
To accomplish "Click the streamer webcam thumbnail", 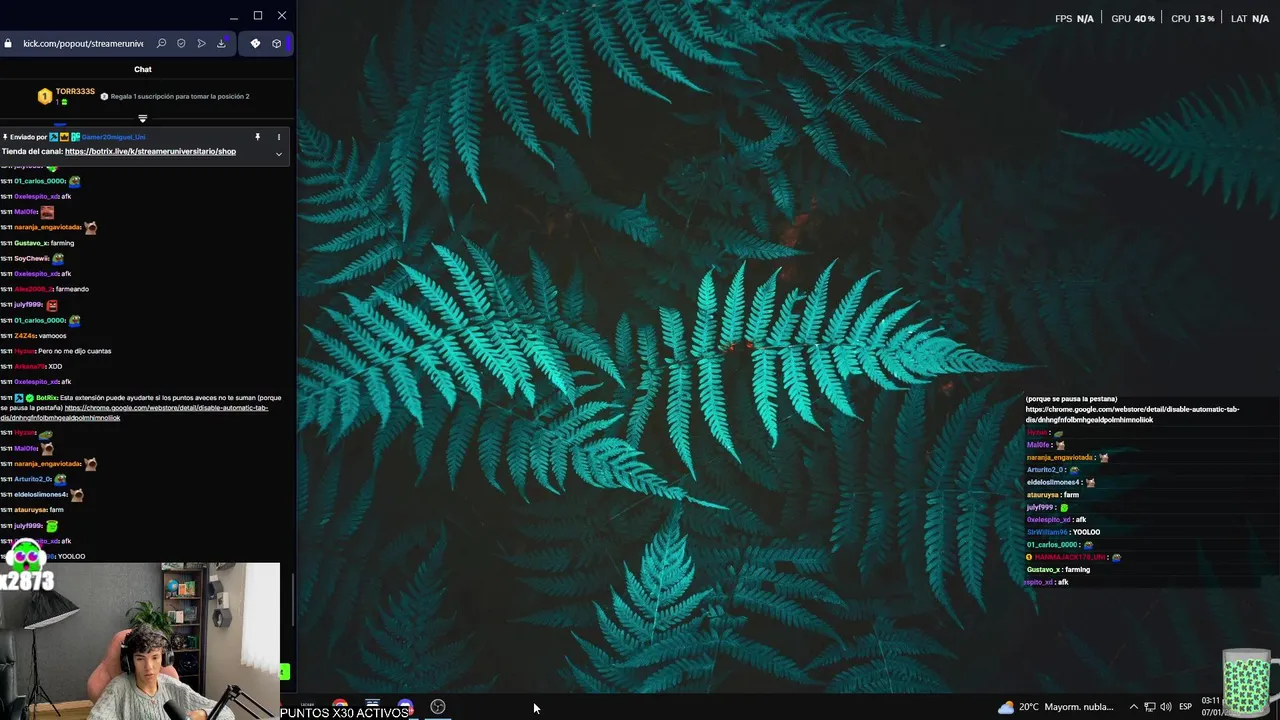I will [140, 641].
